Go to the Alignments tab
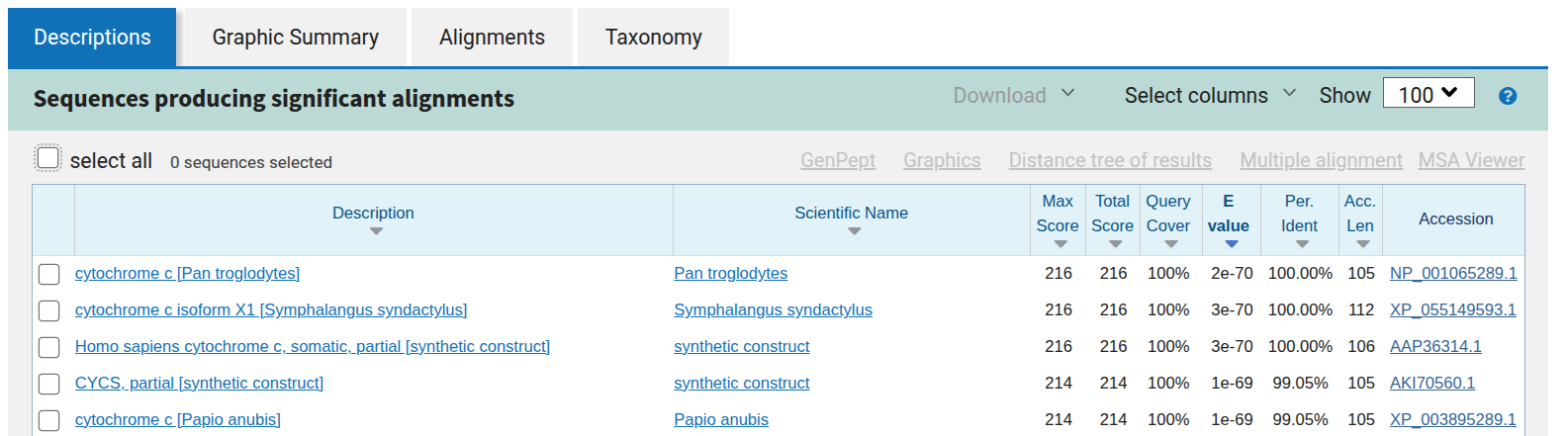The width and height of the screenshot is (1568, 436). 492,38
